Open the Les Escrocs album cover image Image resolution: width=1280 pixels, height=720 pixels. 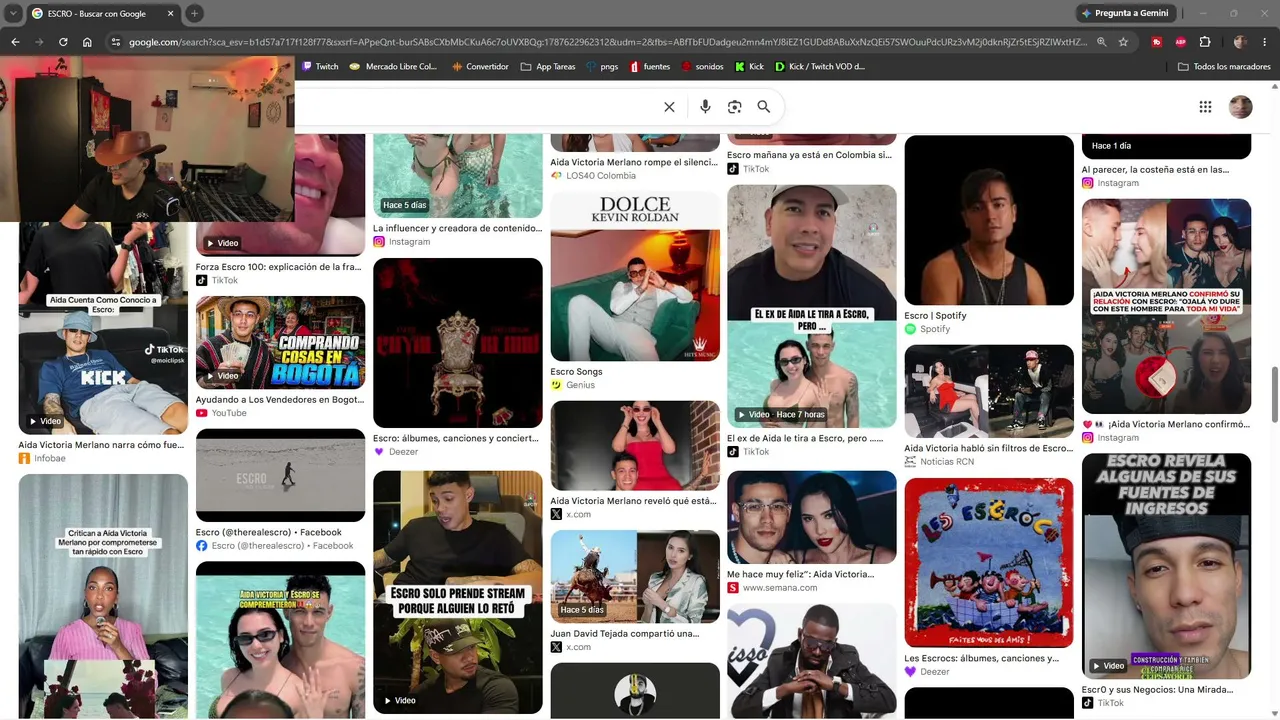(989, 562)
